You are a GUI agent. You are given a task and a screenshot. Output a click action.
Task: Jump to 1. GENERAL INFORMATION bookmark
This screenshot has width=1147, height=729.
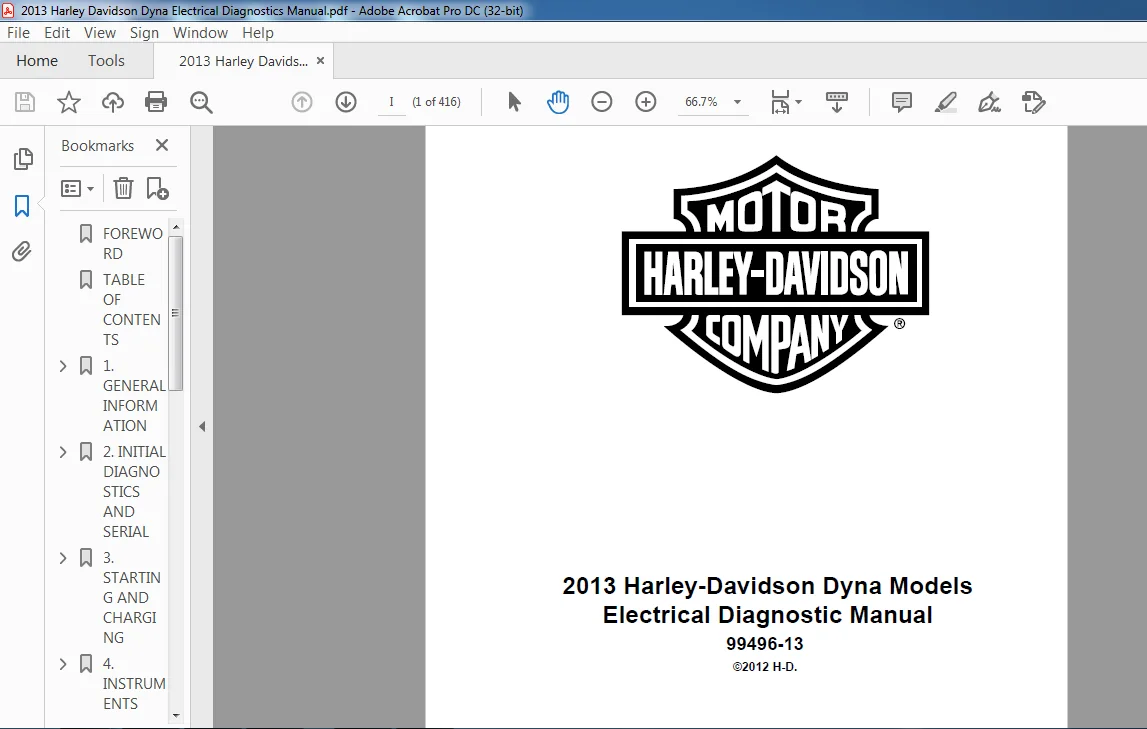click(x=134, y=396)
